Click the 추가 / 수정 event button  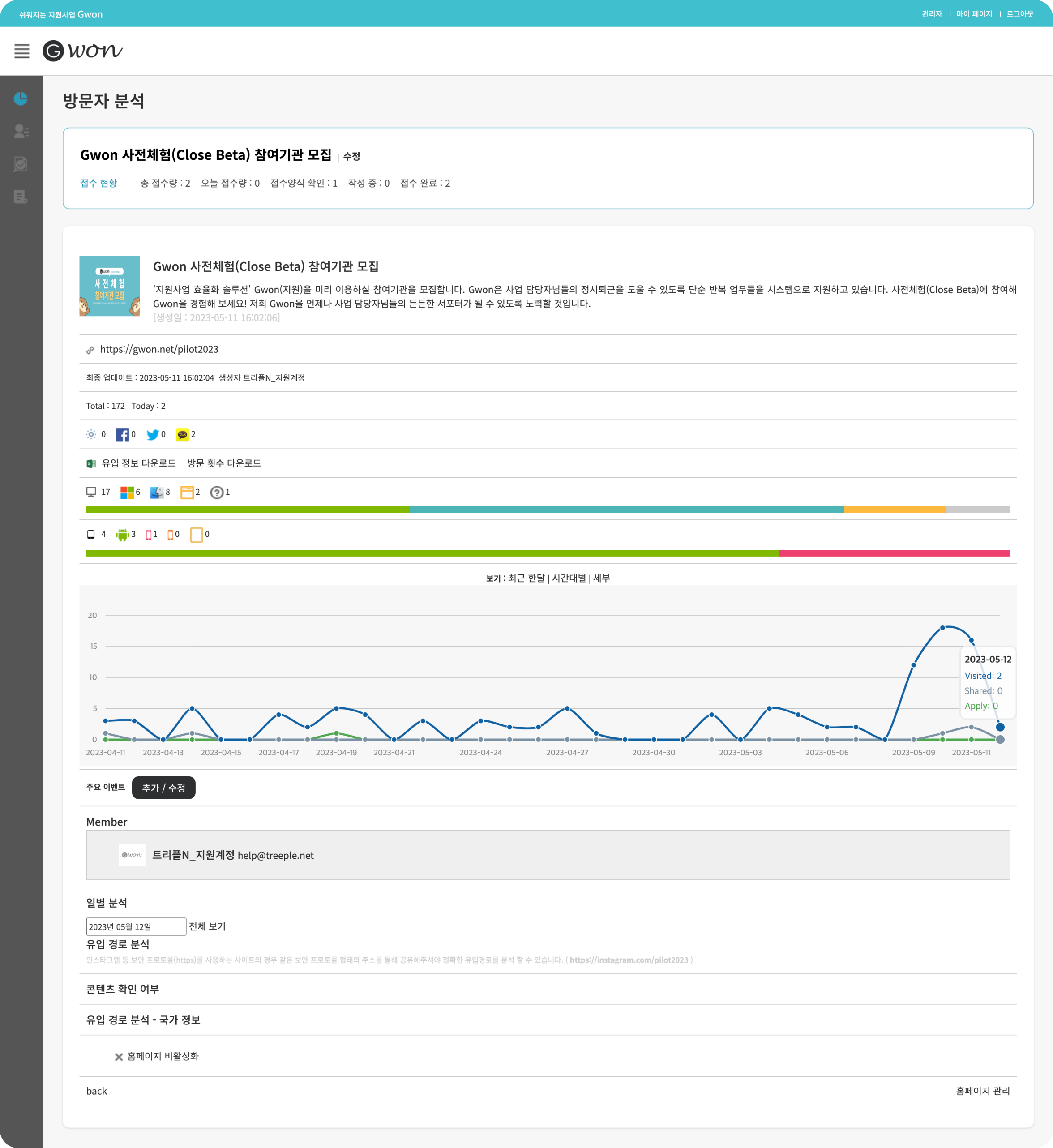tap(163, 788)
